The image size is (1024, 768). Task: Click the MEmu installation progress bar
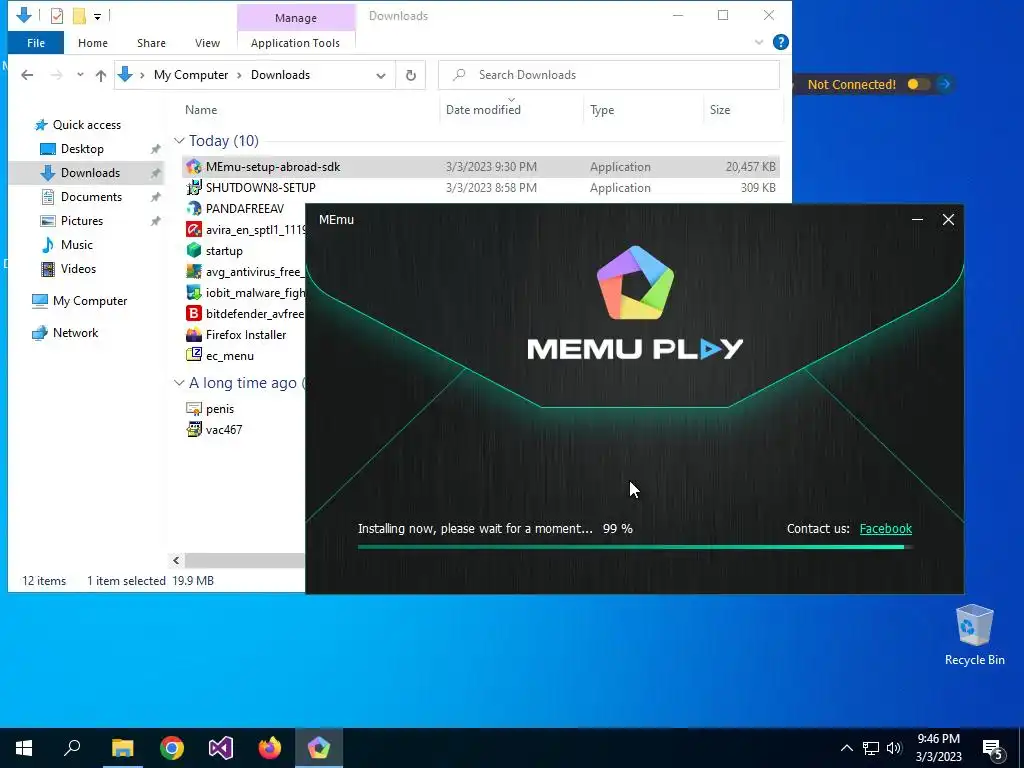(x=635, y=547)
